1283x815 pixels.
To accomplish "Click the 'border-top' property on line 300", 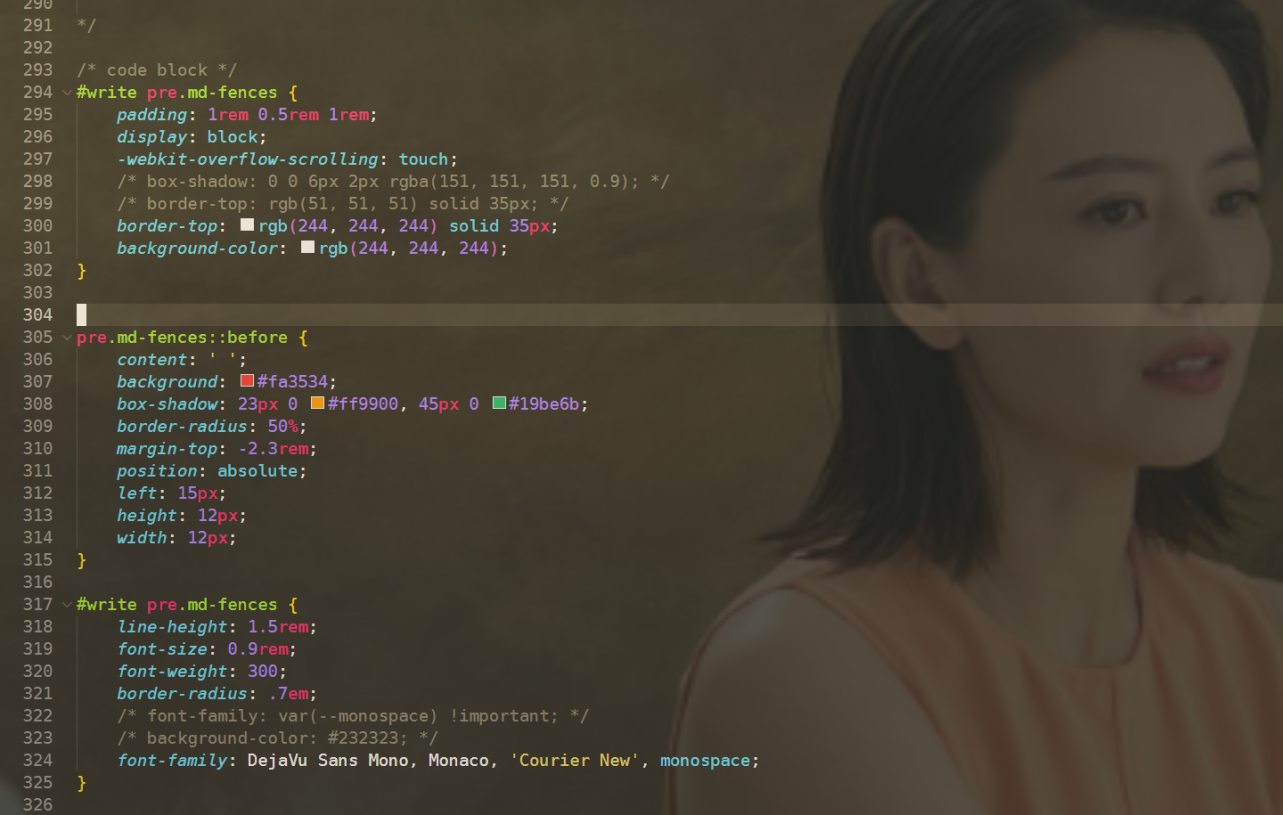I will coord(167,226).
